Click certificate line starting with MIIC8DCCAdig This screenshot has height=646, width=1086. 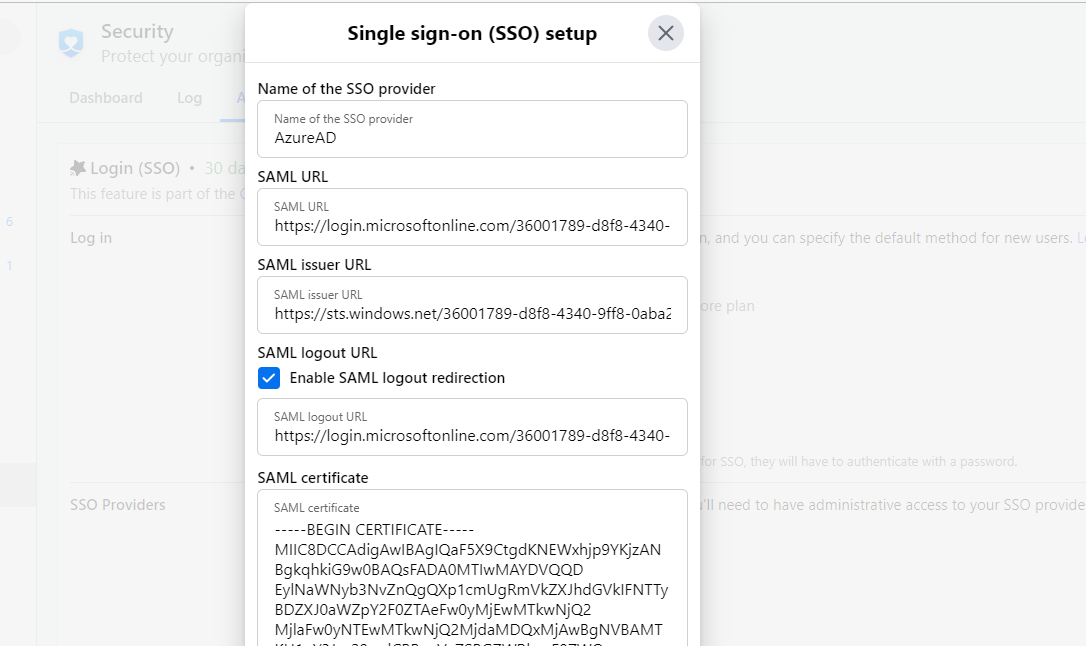point(468,550)
